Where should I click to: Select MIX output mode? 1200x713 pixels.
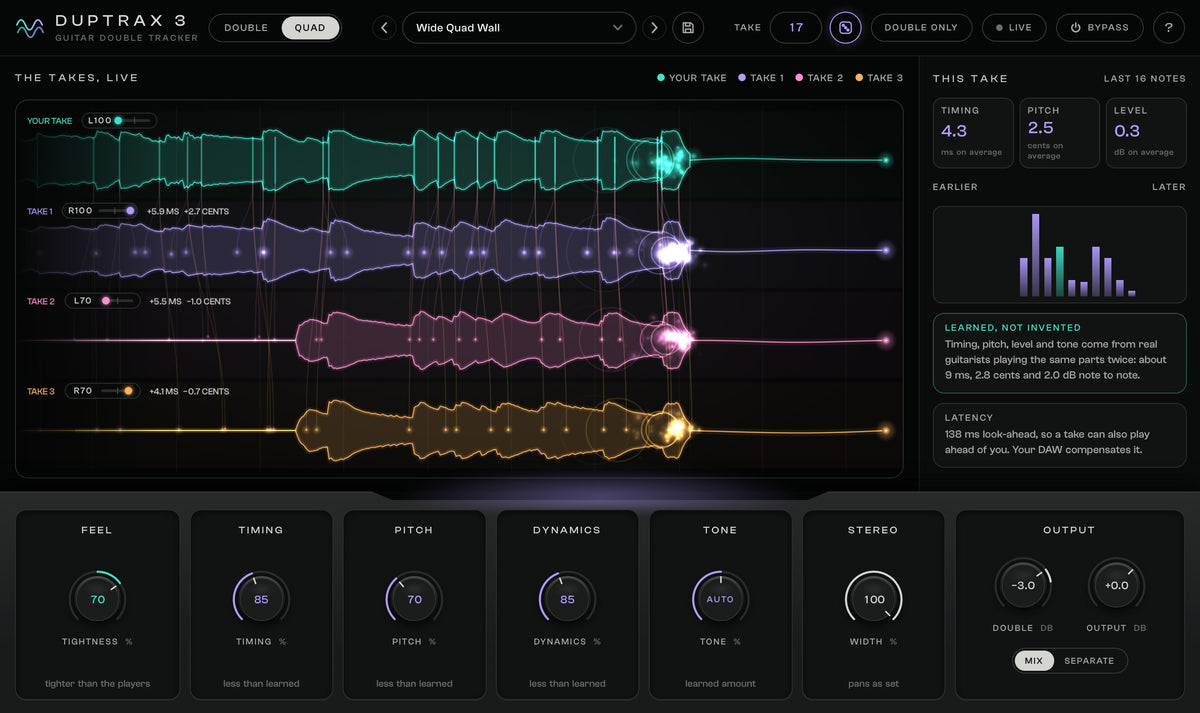point(1033,661)
